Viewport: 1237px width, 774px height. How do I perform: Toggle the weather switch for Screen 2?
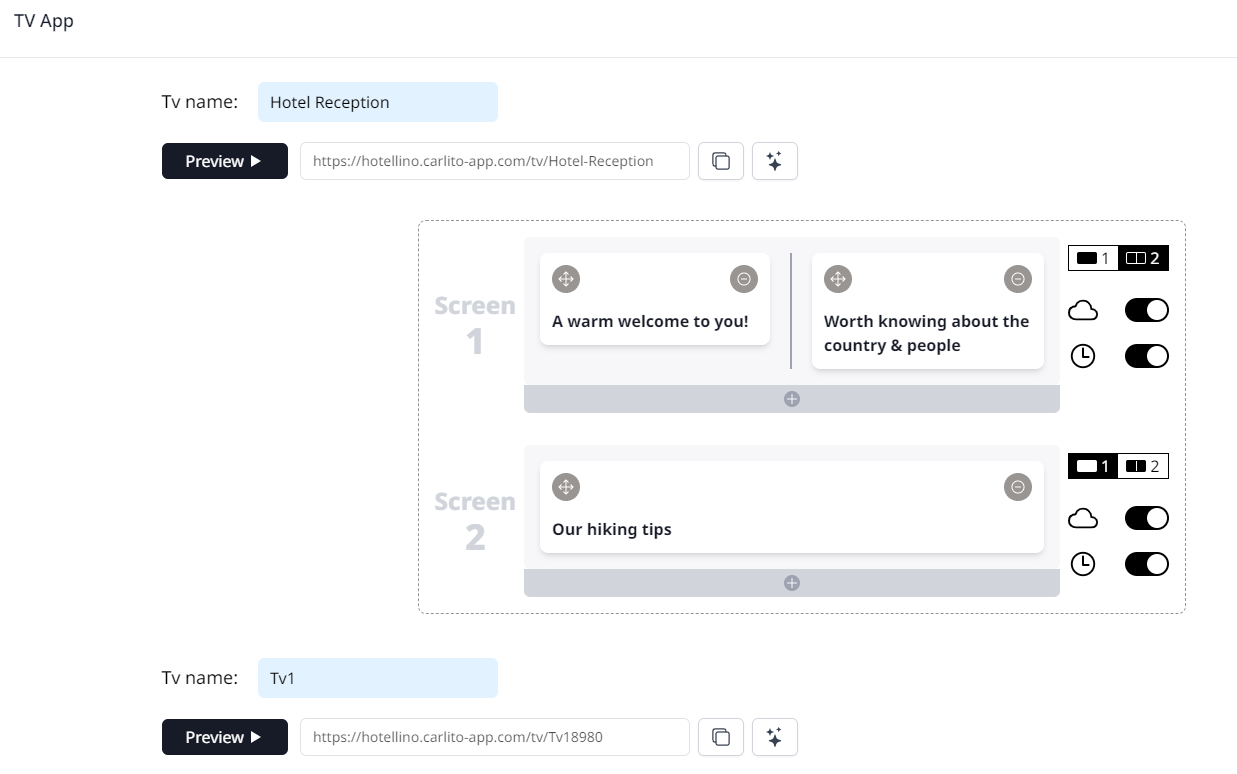point(1146,518)
